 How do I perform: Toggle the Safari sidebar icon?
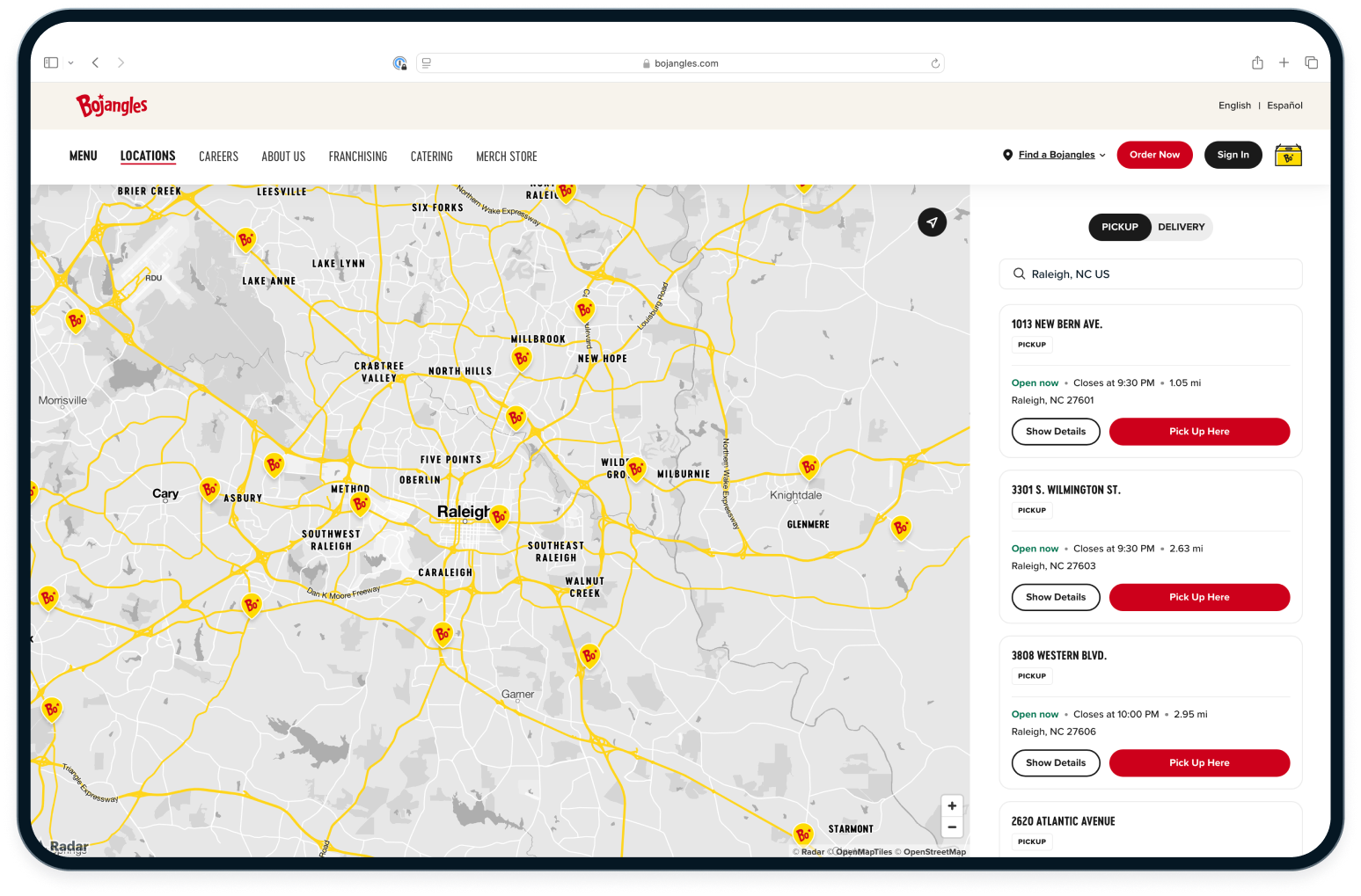[x=51, y=62]
